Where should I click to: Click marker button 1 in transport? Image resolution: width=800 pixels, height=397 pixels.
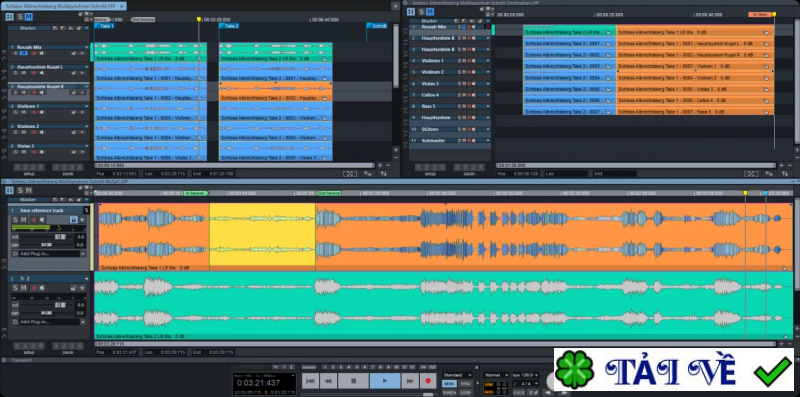pos(325,367)
